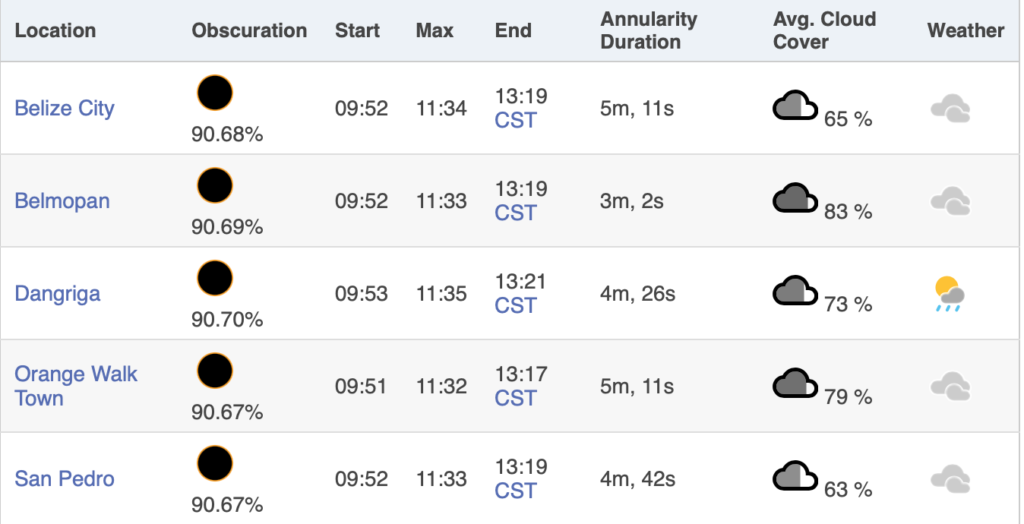
Task: Open the Orange Walk Town link
Action: coord(76,385)
